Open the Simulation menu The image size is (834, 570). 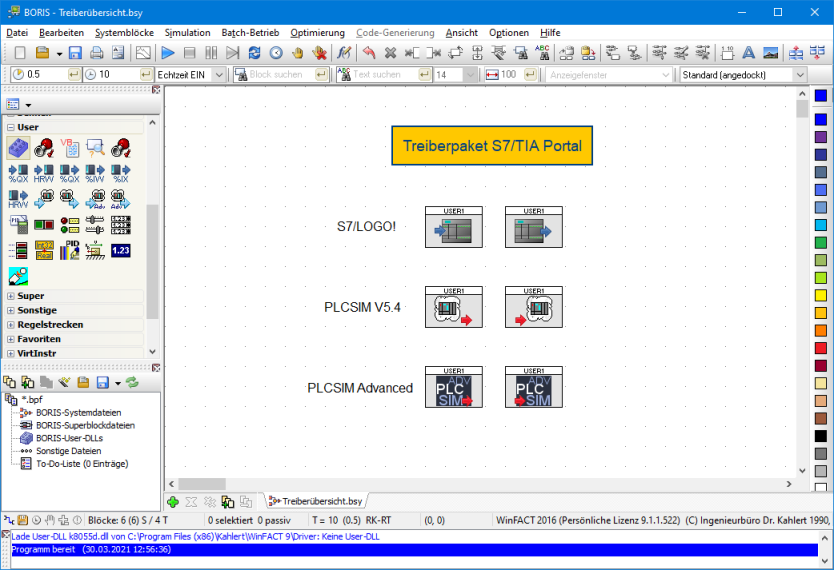pyautogui.click(x=187, y=33)
